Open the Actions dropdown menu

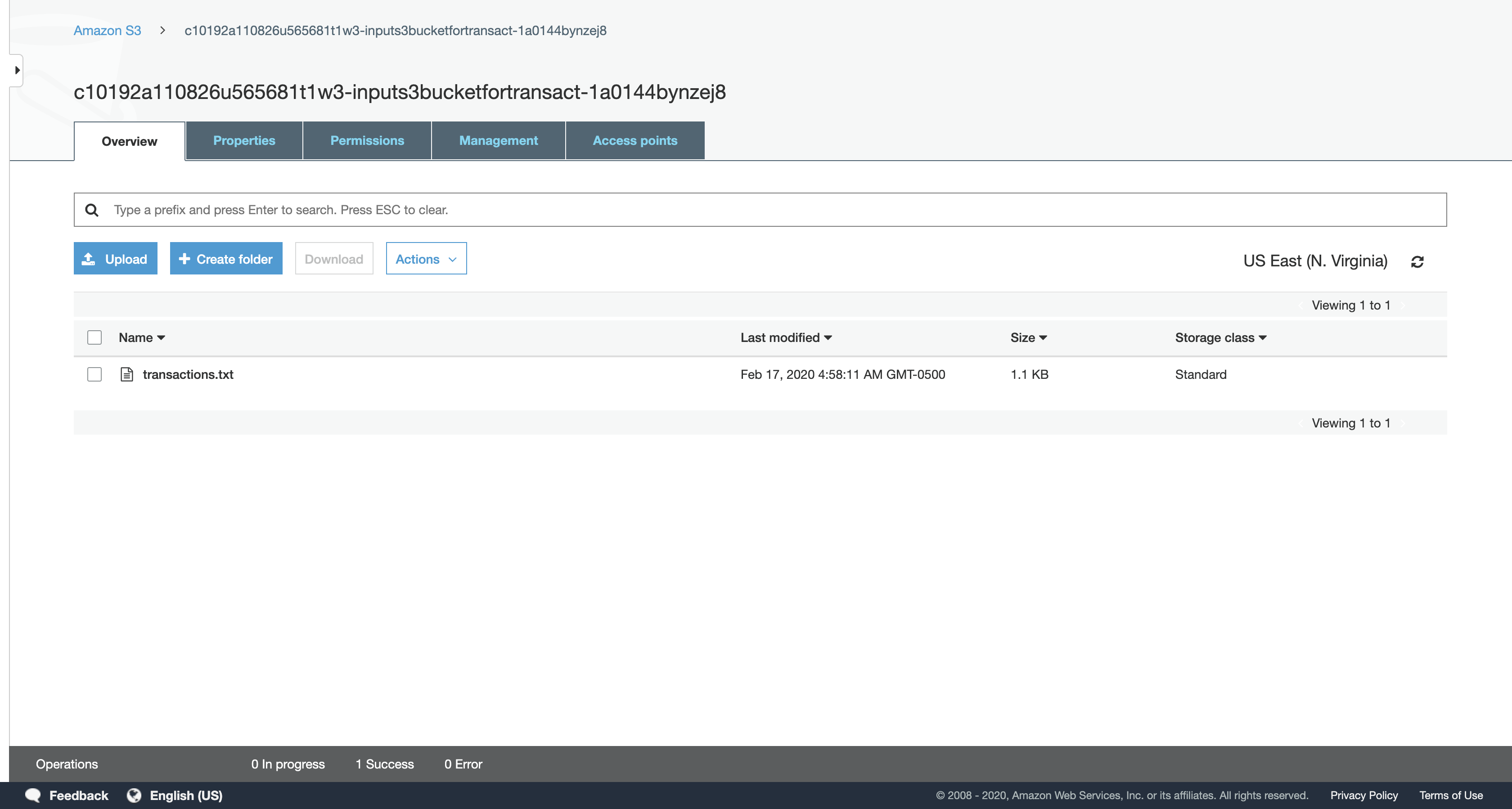pyautogui.click(x=426, y=259)
